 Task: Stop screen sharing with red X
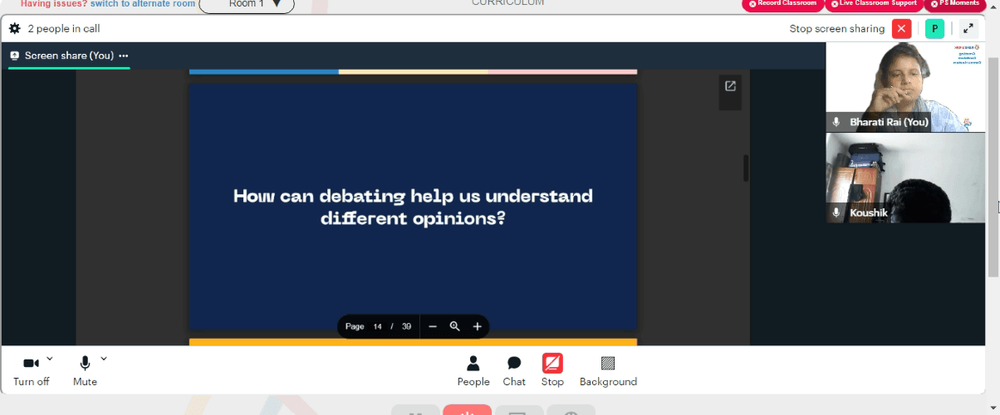tap(901, 29)
